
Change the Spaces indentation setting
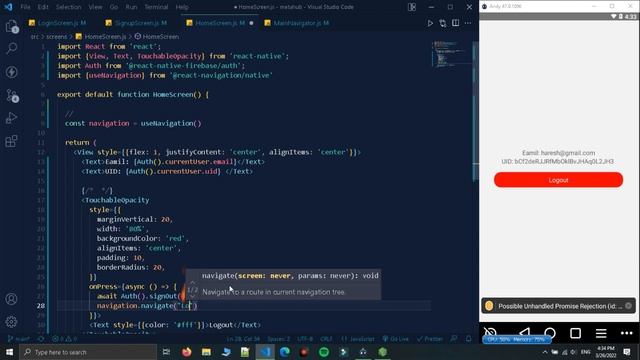[278, 339]
